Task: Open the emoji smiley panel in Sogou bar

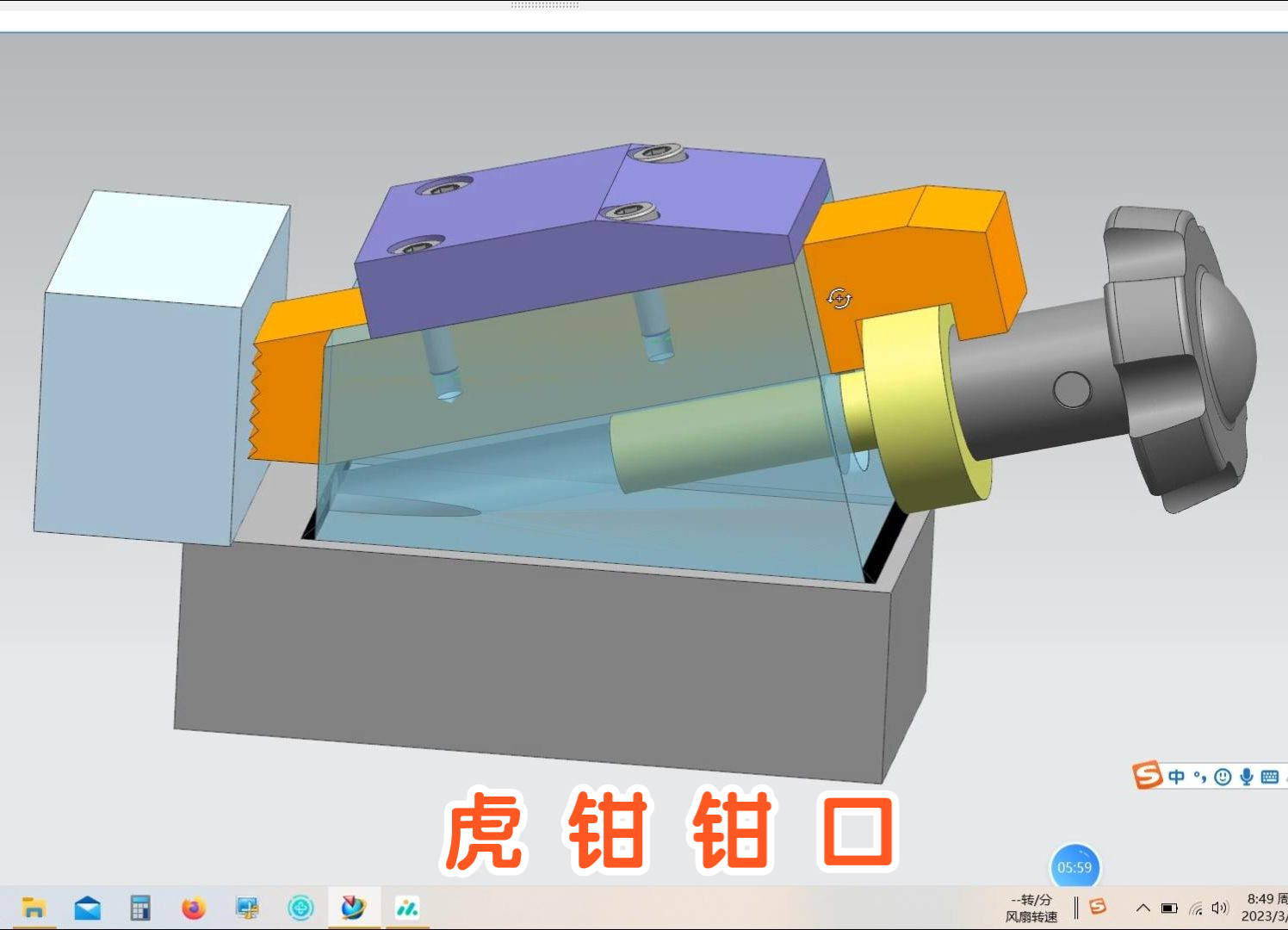Action: (x=1223, y=777)
